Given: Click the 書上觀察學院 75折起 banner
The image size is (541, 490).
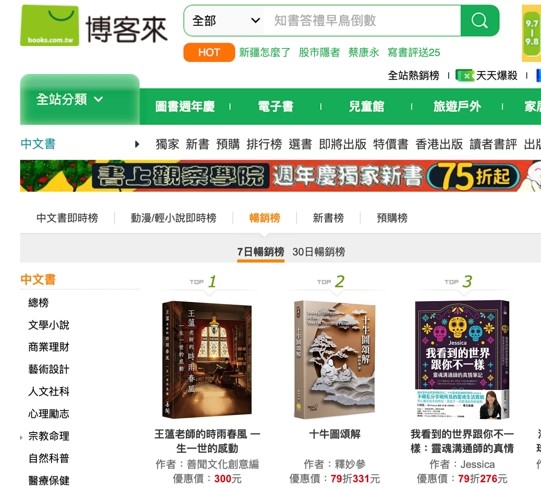Looking at the screenshot, I should click(x=280, y=176).
